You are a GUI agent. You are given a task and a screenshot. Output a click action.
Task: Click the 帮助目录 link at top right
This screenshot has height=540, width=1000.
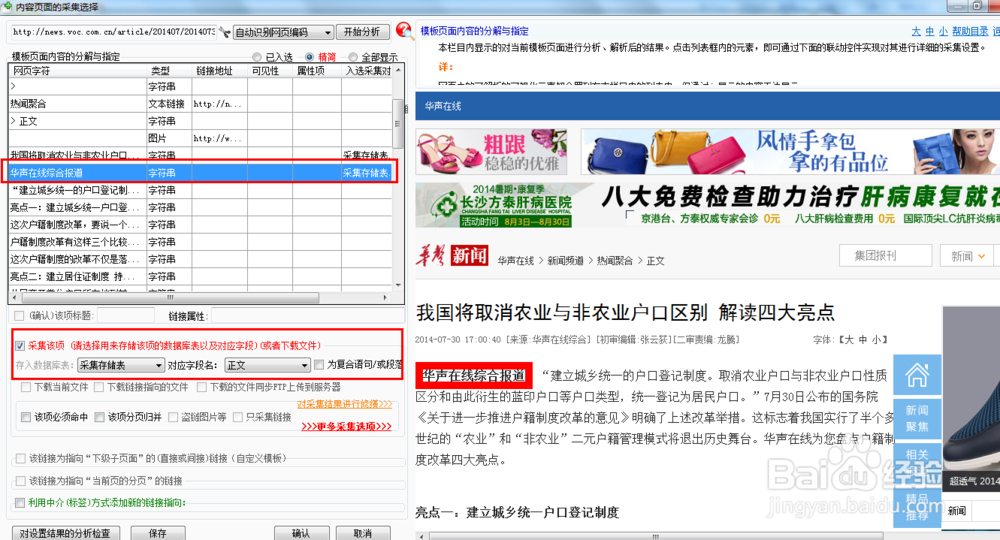[970, 31]
